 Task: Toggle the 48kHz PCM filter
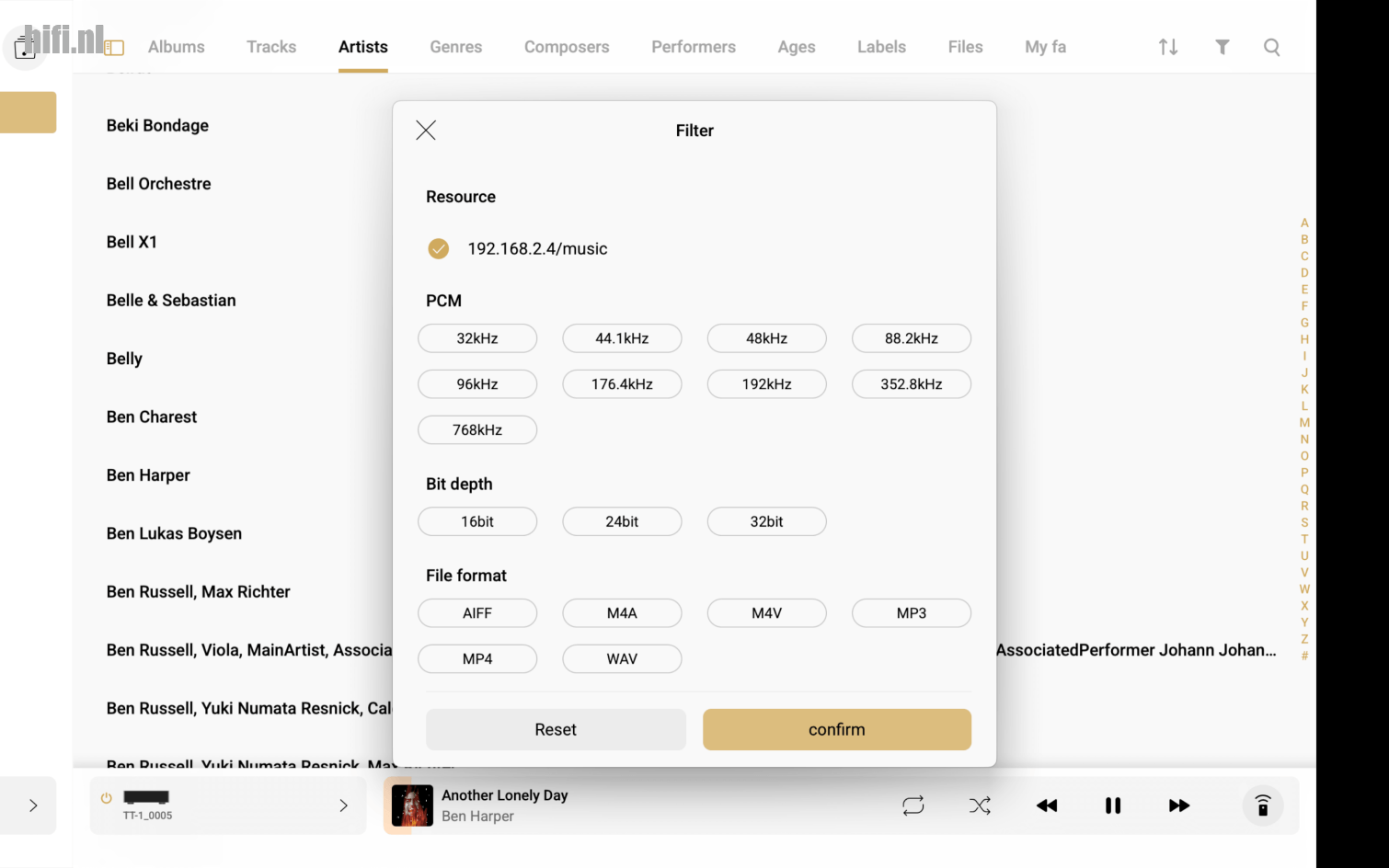coord(766,338)
